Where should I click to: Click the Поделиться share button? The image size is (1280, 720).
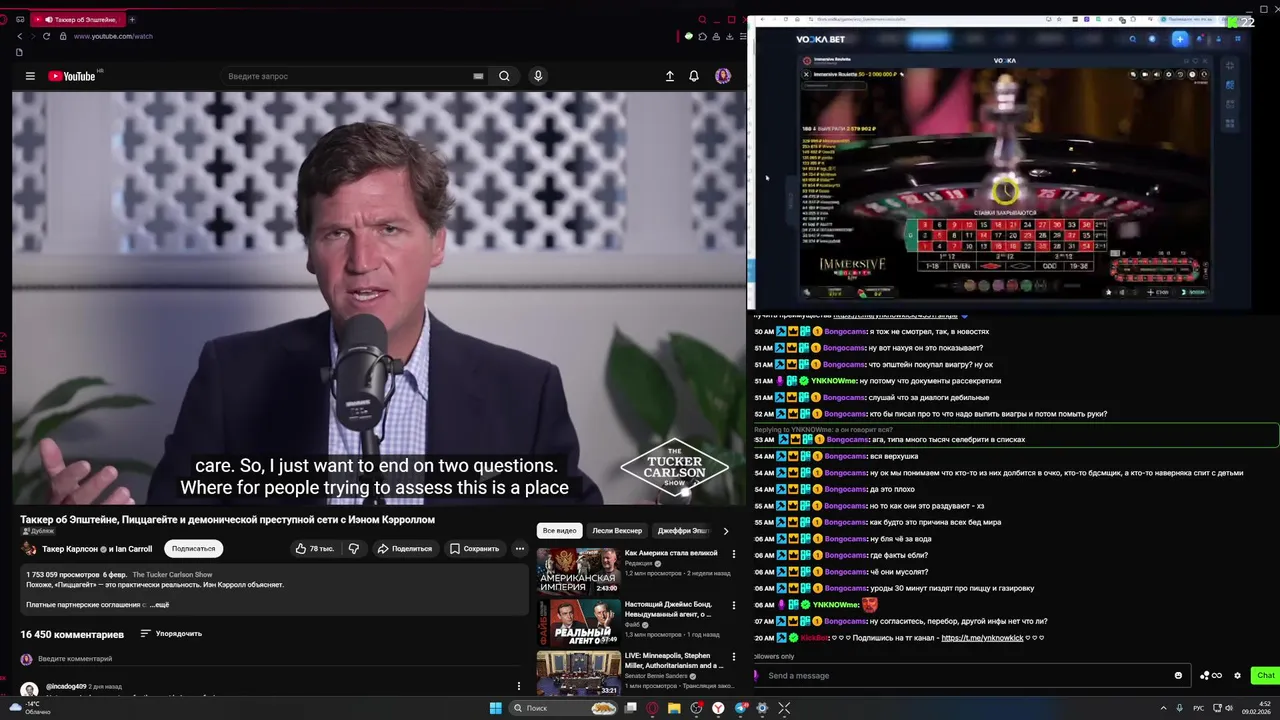[x=404, y=548]
